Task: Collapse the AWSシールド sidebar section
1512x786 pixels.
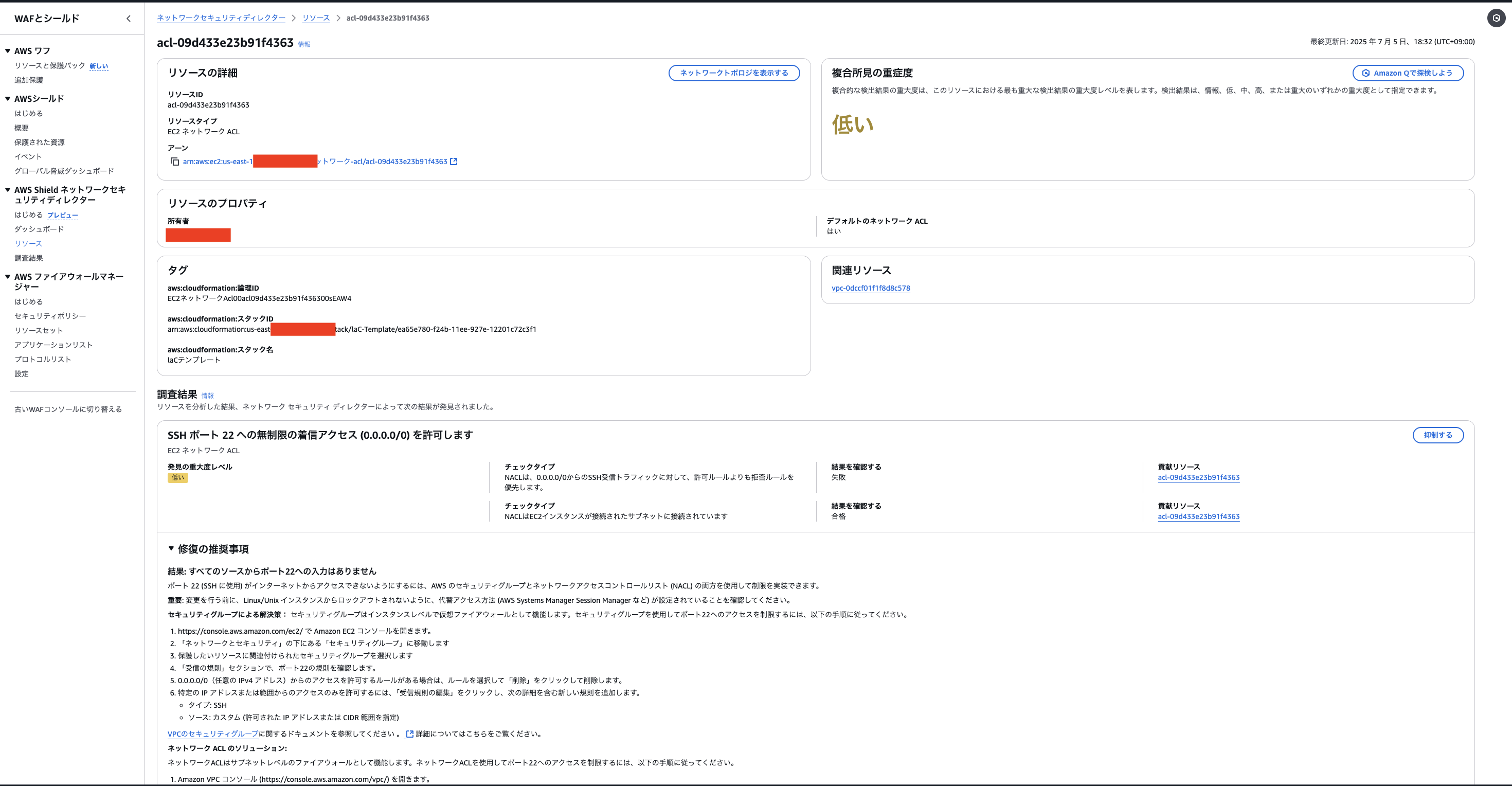Action: coord(7,98)
